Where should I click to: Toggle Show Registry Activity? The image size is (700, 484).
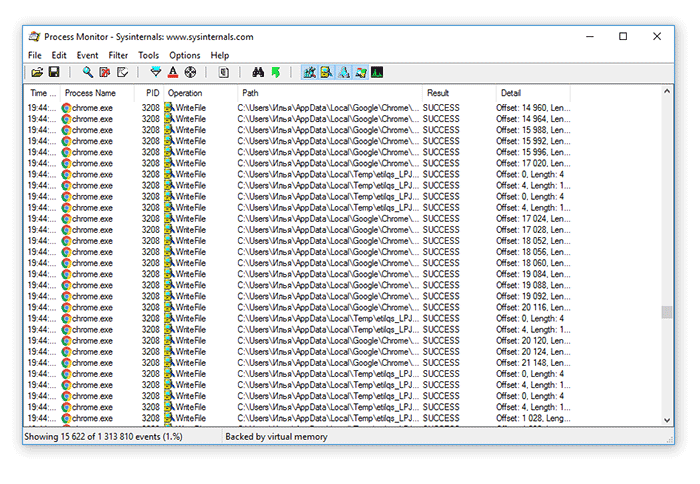click(x=309, y=72)
